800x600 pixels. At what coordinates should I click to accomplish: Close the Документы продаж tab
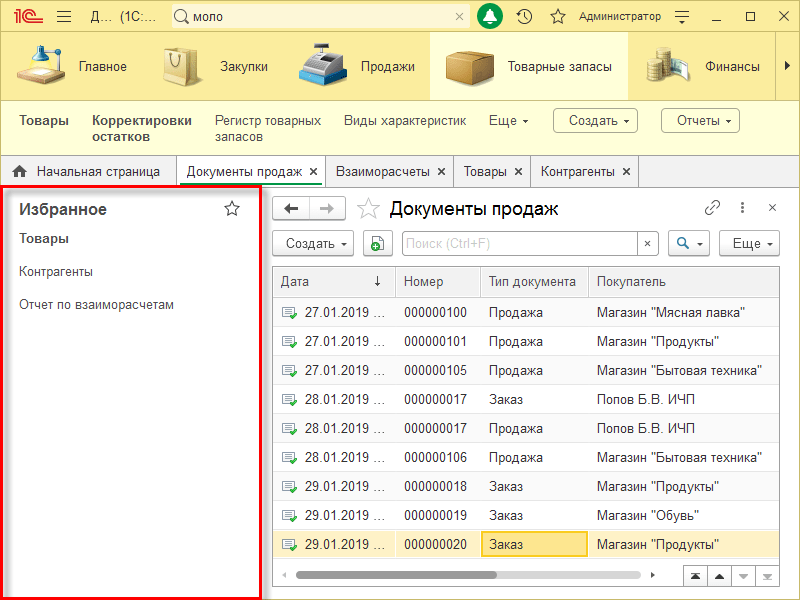coord(314,171)
